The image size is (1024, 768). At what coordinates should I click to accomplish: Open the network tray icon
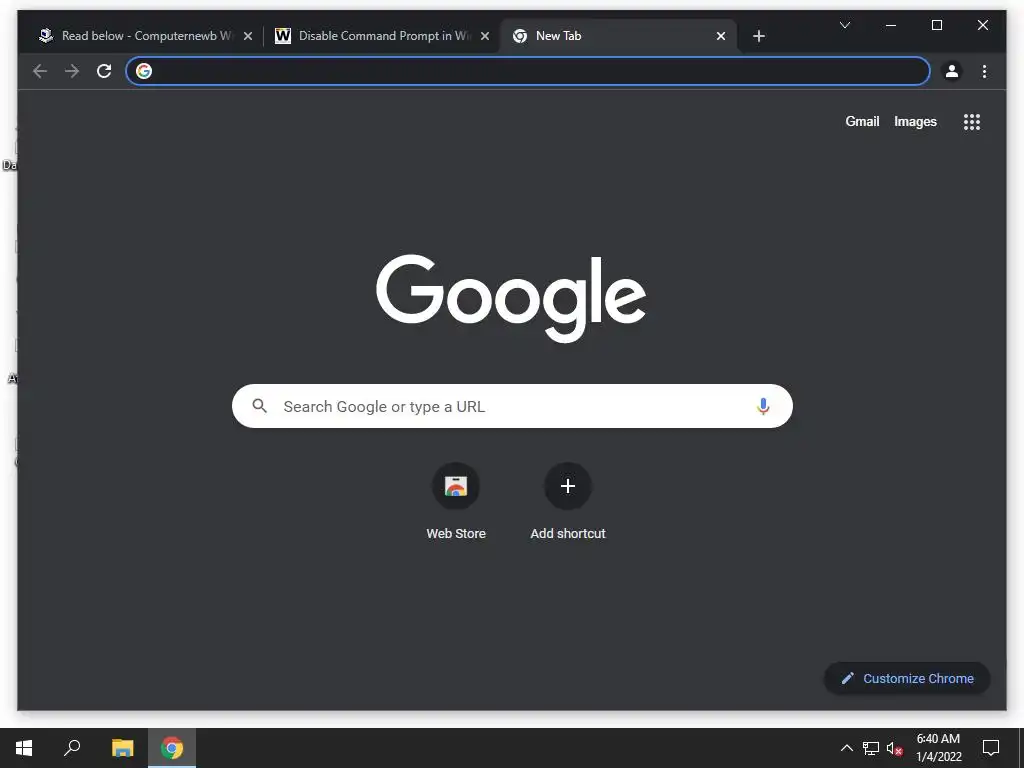tap(871, 748)
